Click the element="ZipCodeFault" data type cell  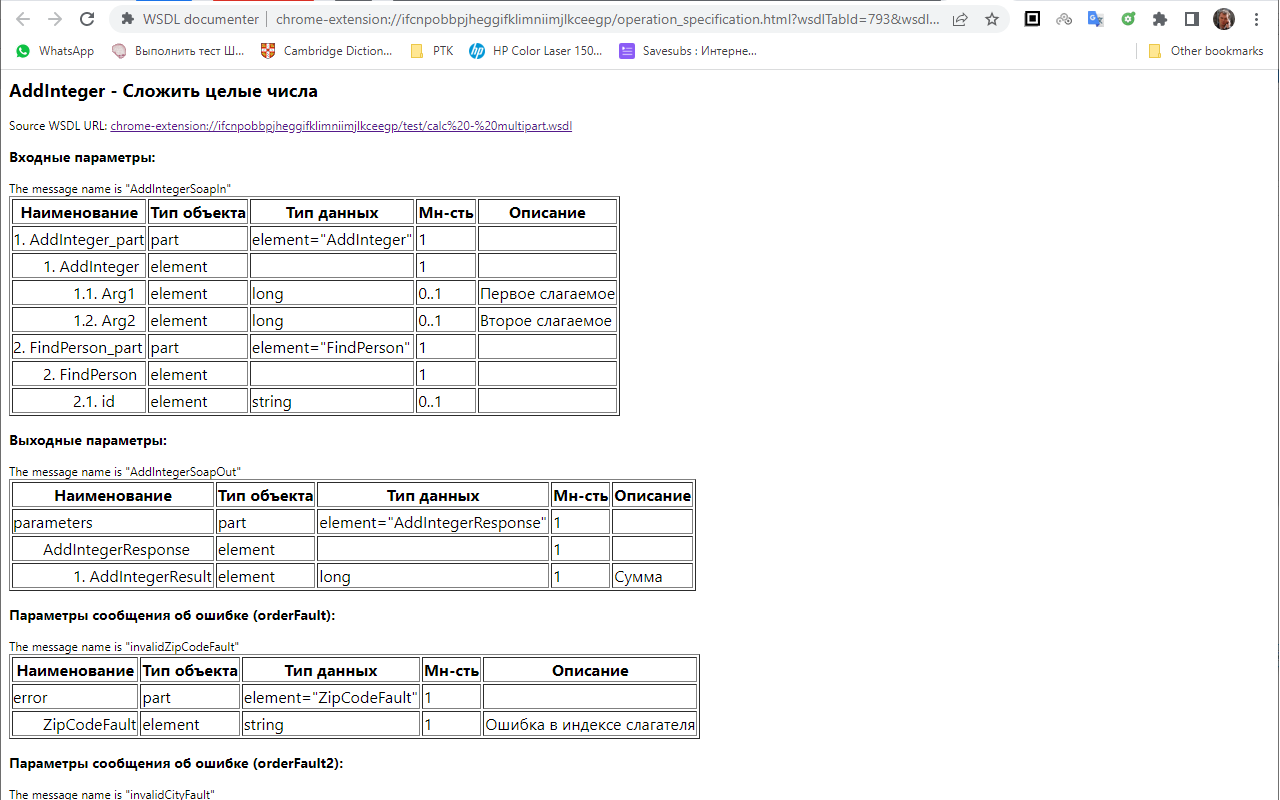(x=331, y=697)
